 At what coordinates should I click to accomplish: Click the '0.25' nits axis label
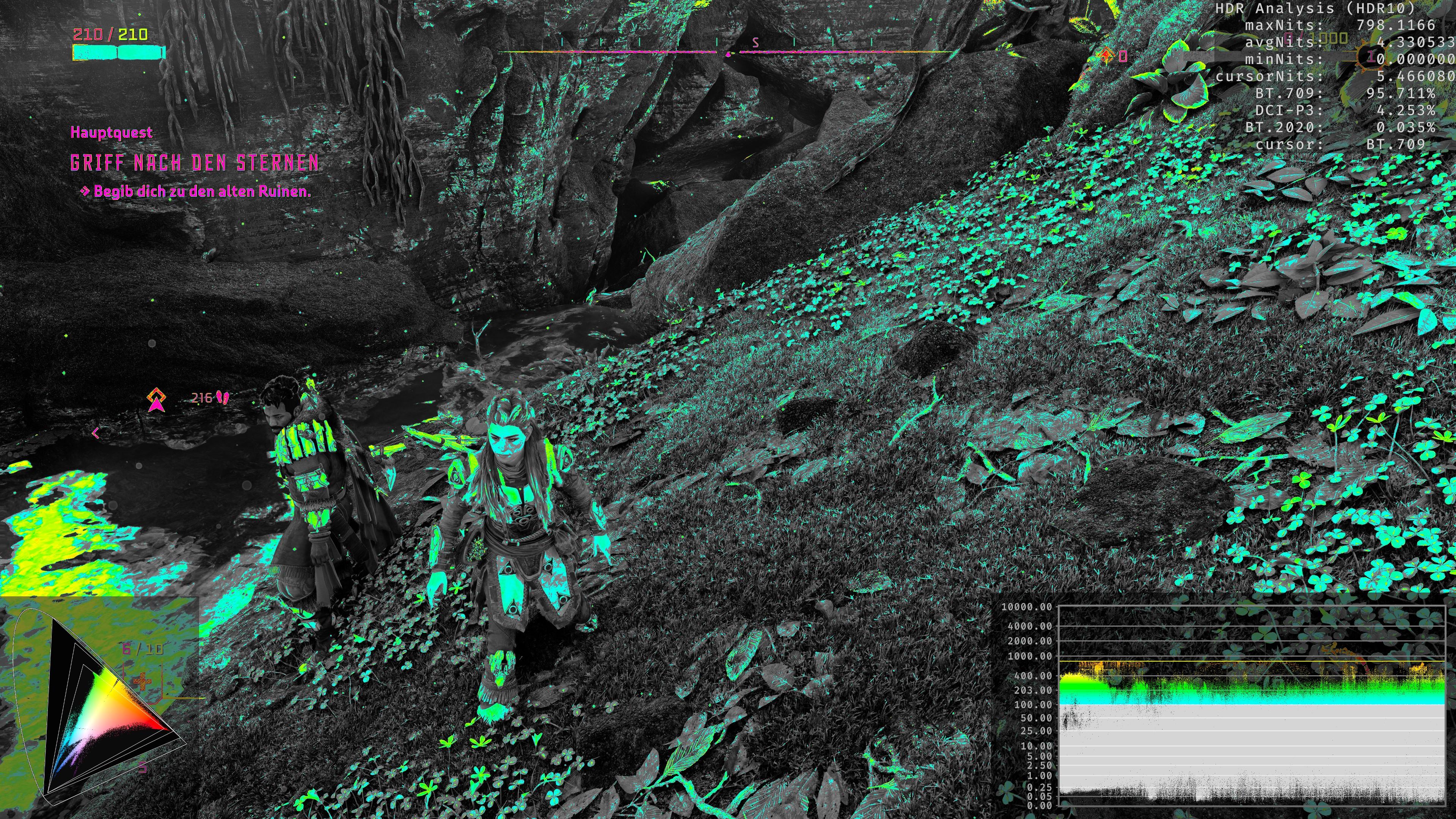(1039, 787)
